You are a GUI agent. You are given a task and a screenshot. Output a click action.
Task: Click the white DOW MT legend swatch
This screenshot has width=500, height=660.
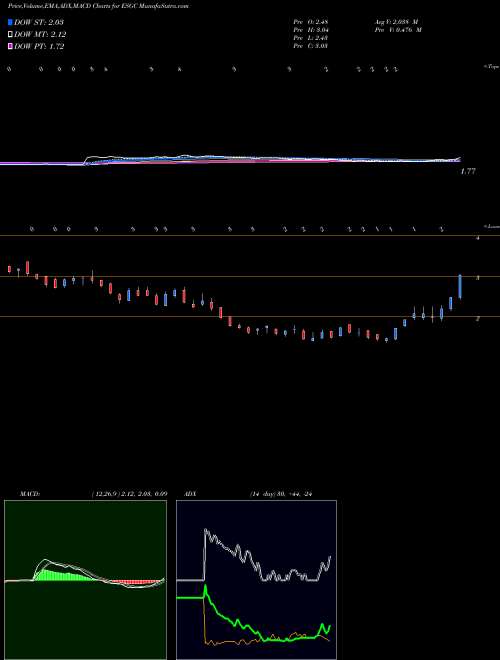tap(11, 35)
